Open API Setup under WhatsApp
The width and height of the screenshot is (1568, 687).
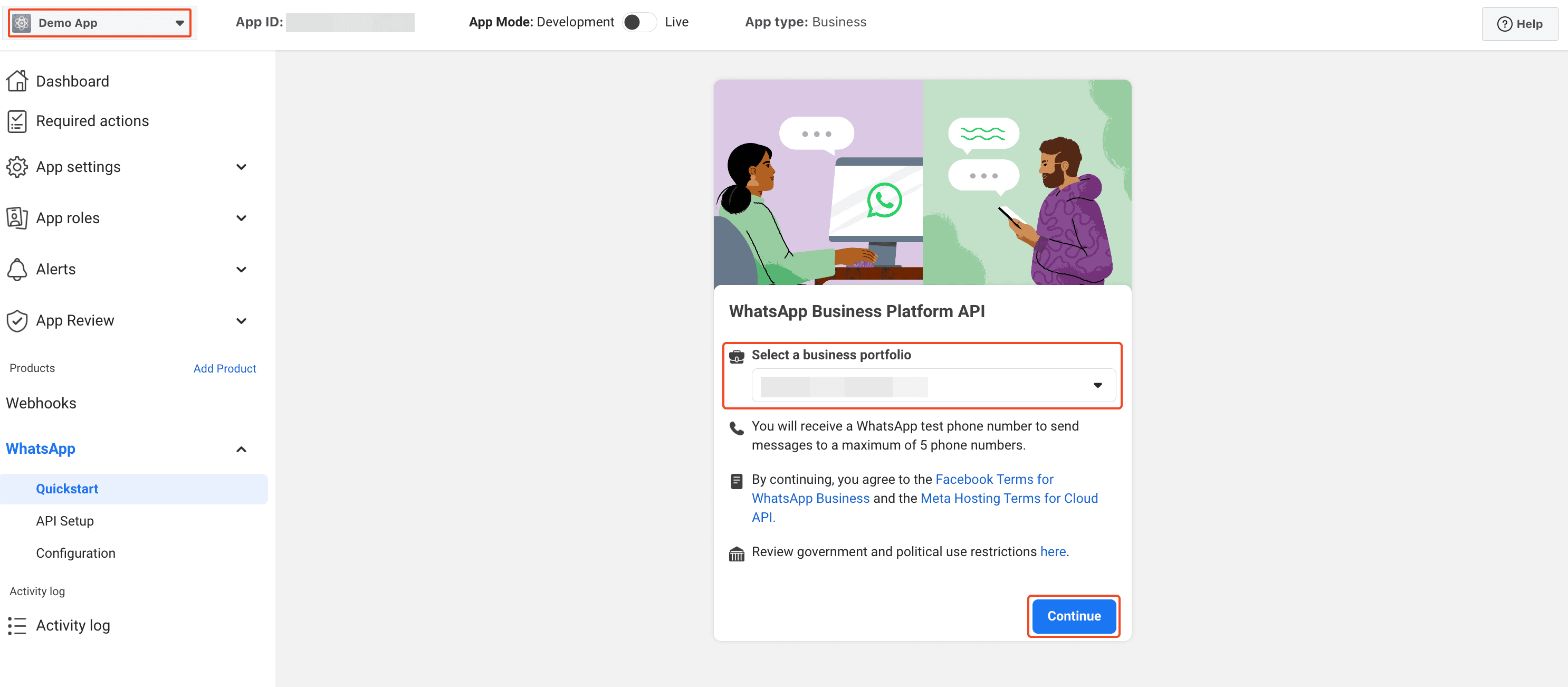pos(65,521)
